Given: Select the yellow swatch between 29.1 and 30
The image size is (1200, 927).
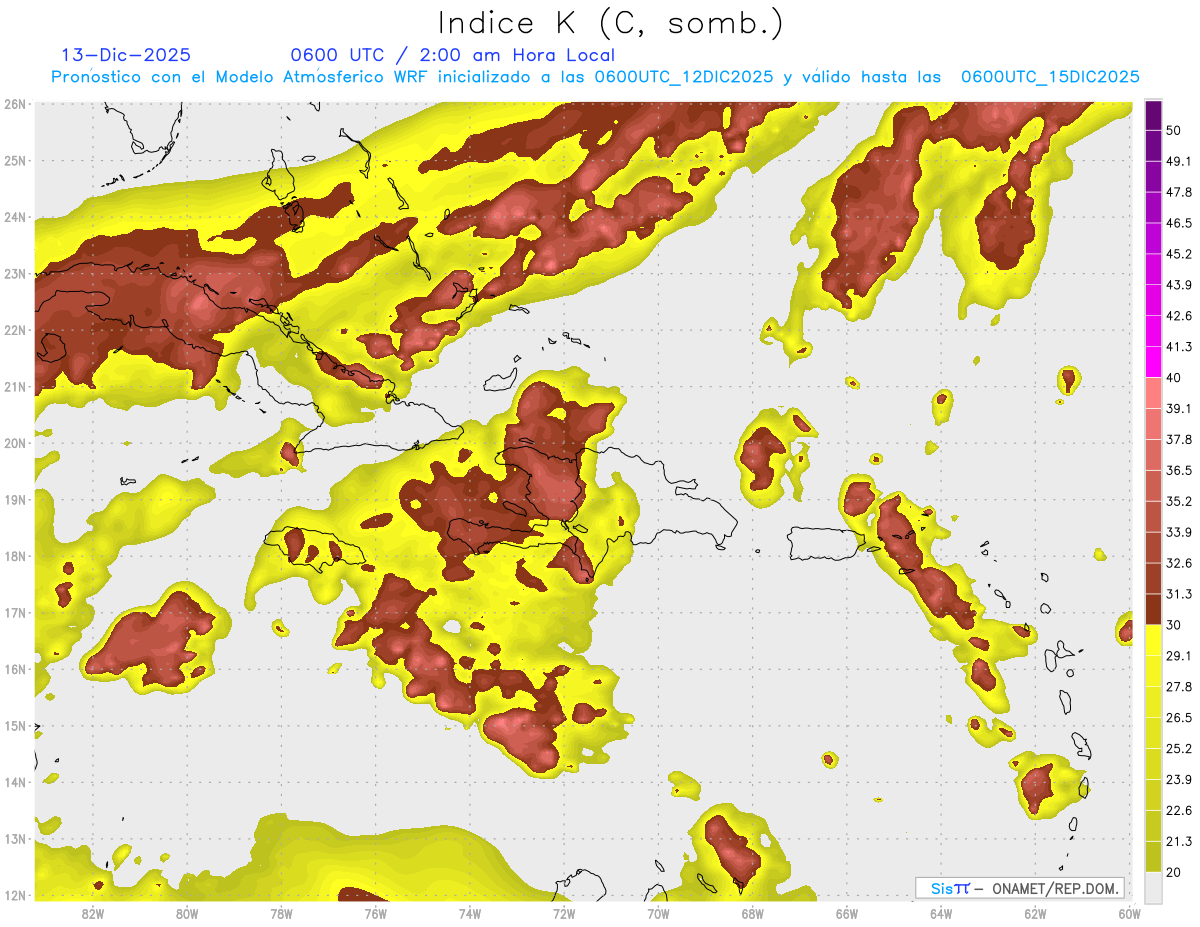Looking at the screenshot, I should pyautogui.click(x=1153, y=640).
